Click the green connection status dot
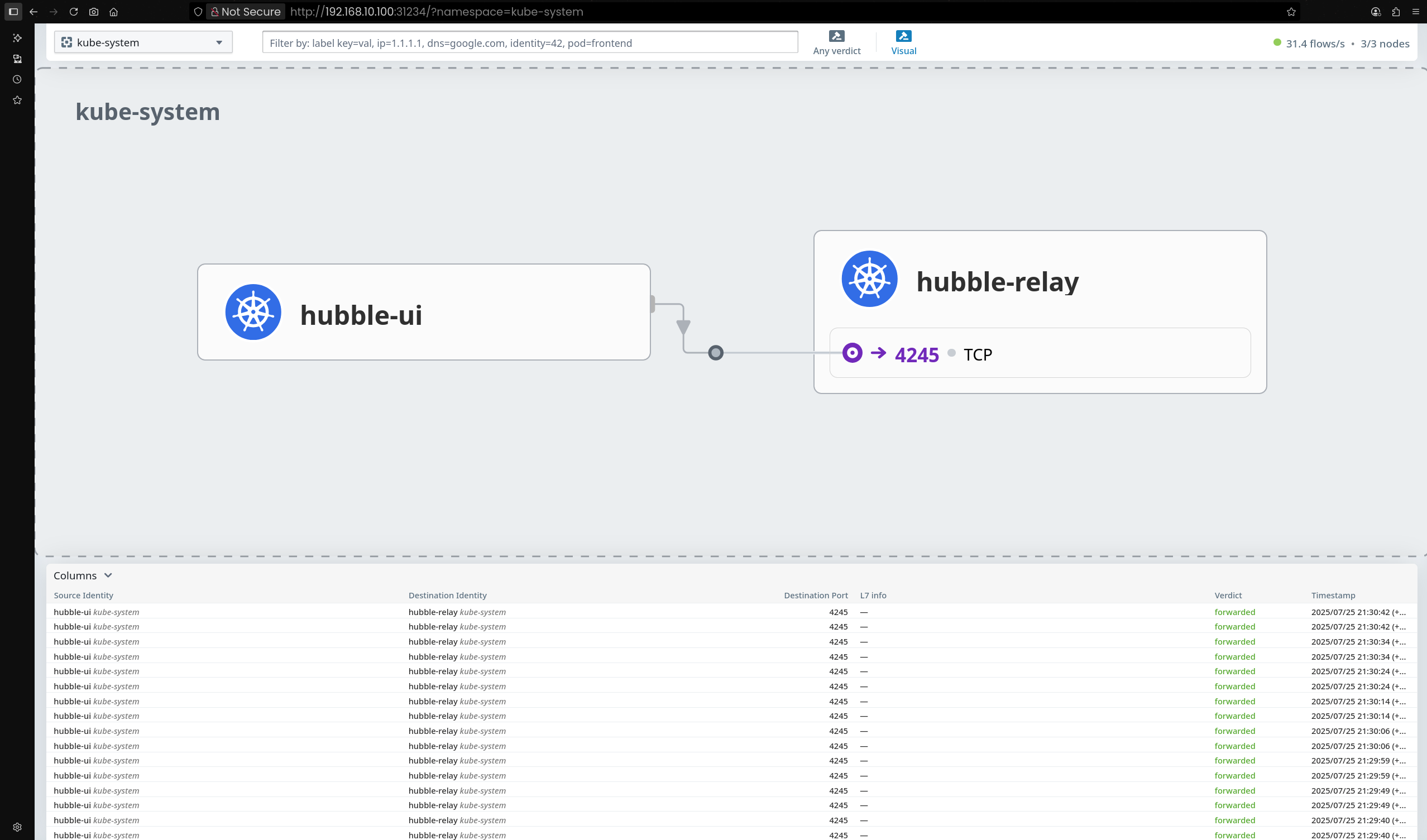 [x=1277, y=42]
